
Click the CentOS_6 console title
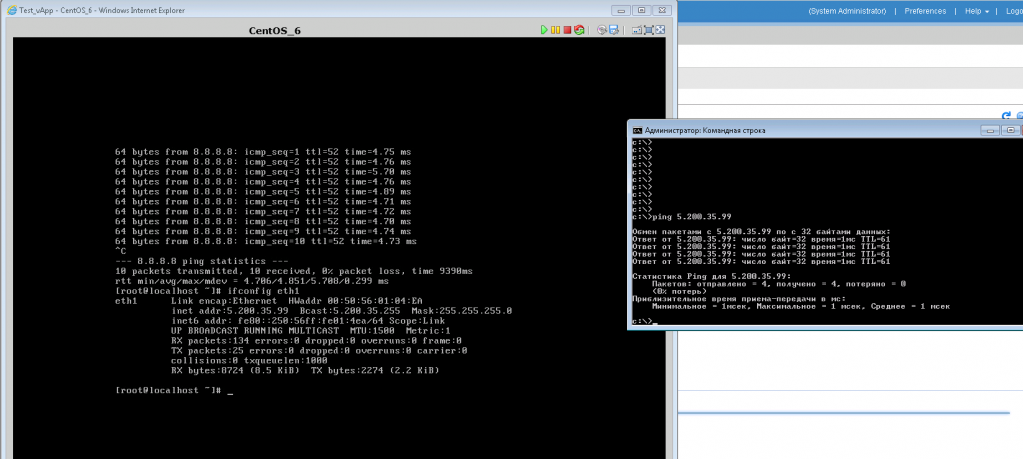[x=275, y=31]
